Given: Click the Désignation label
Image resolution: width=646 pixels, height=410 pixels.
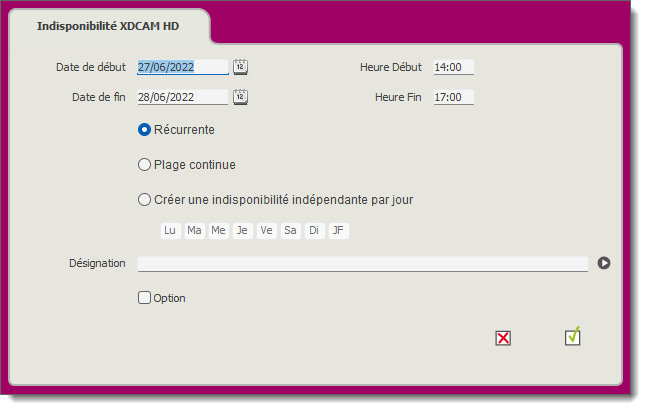Looking at the screenshot, I should tap(97, 263).
